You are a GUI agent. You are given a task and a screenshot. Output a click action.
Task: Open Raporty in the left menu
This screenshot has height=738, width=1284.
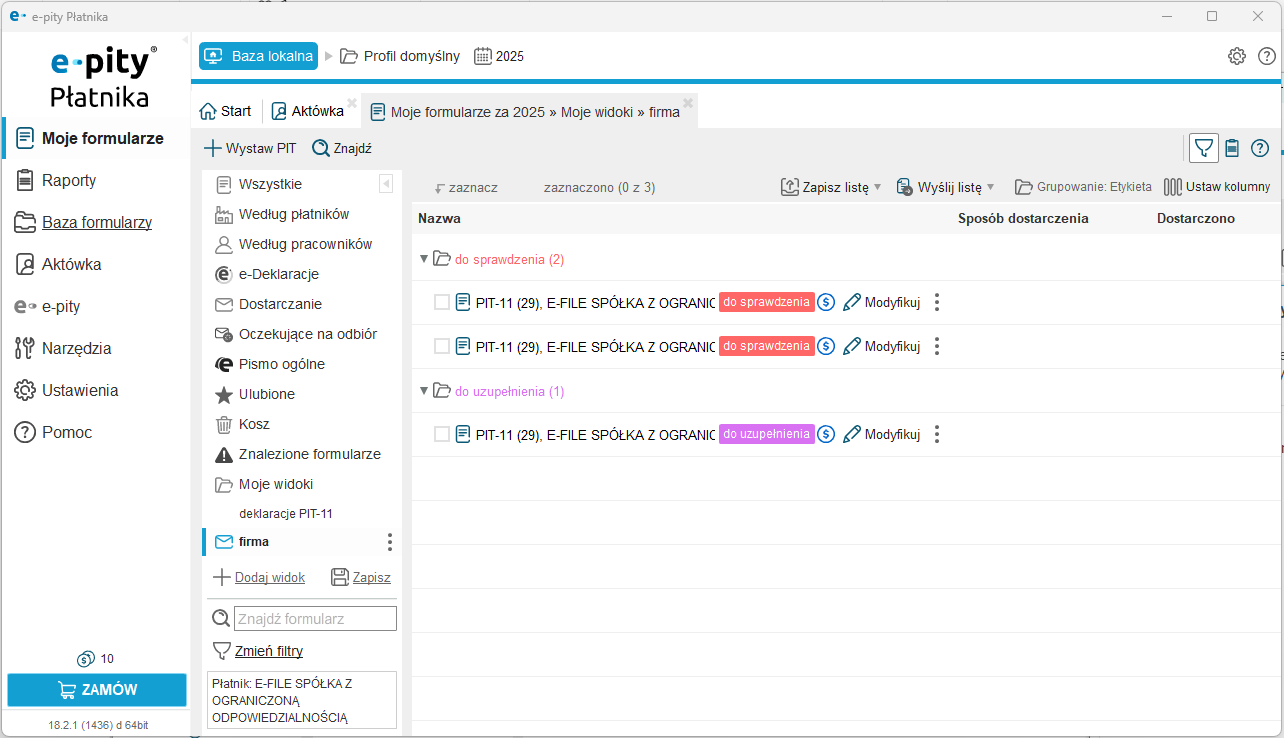click(x=69, y=180)
